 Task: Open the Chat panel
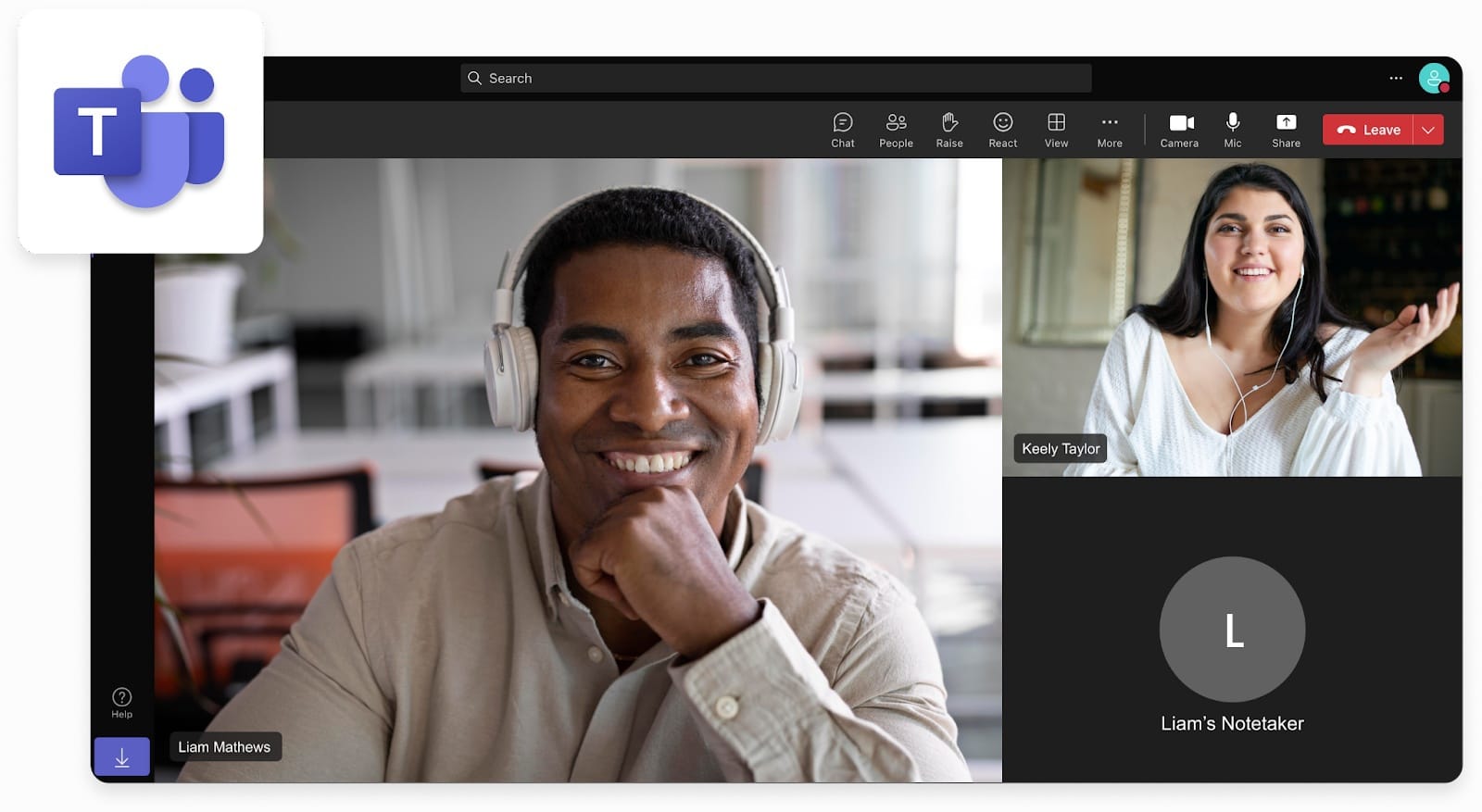[842, 130]
